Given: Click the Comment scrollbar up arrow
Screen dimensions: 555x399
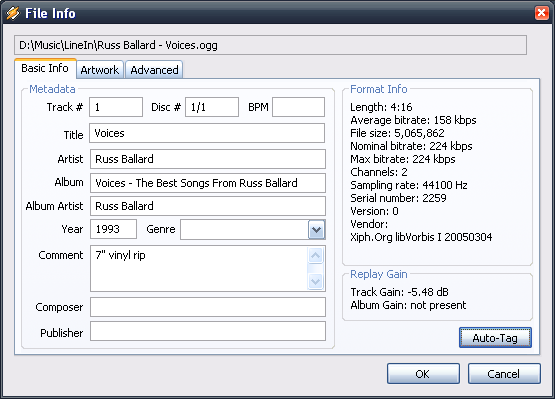Looking at the screenshot, I should click(x=315, y=255).
